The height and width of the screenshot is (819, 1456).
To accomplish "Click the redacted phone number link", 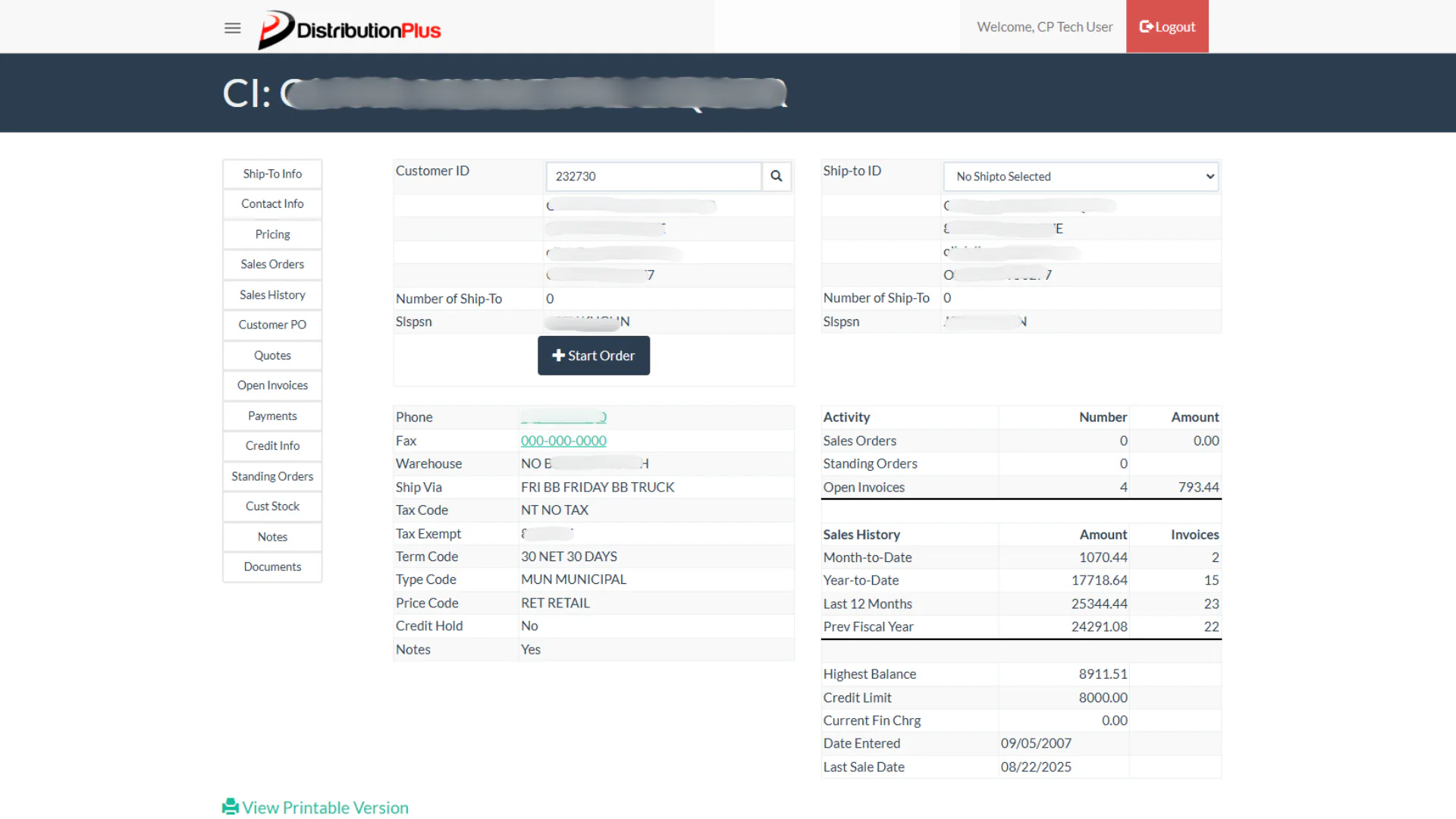I will coord(563,417).
